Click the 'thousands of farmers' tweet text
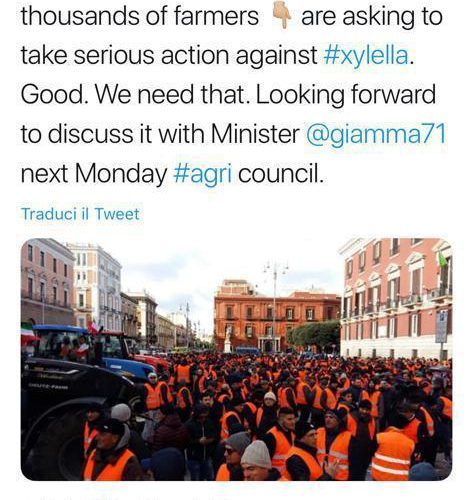Image resolution: width=473 pixels, height=500 pixels. click(140, 16)
